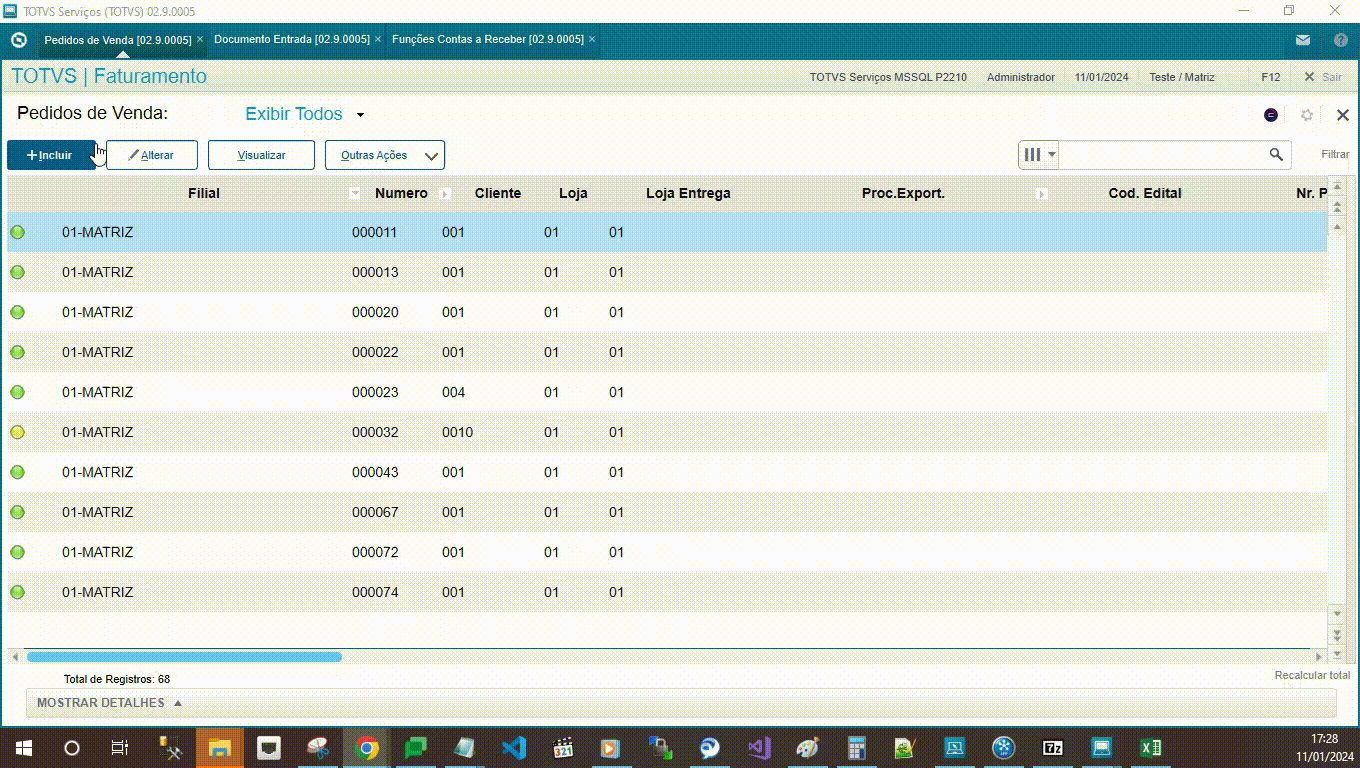Click the Cod. Edital column header
The image size is (1360, 768).
point(1145,193)
